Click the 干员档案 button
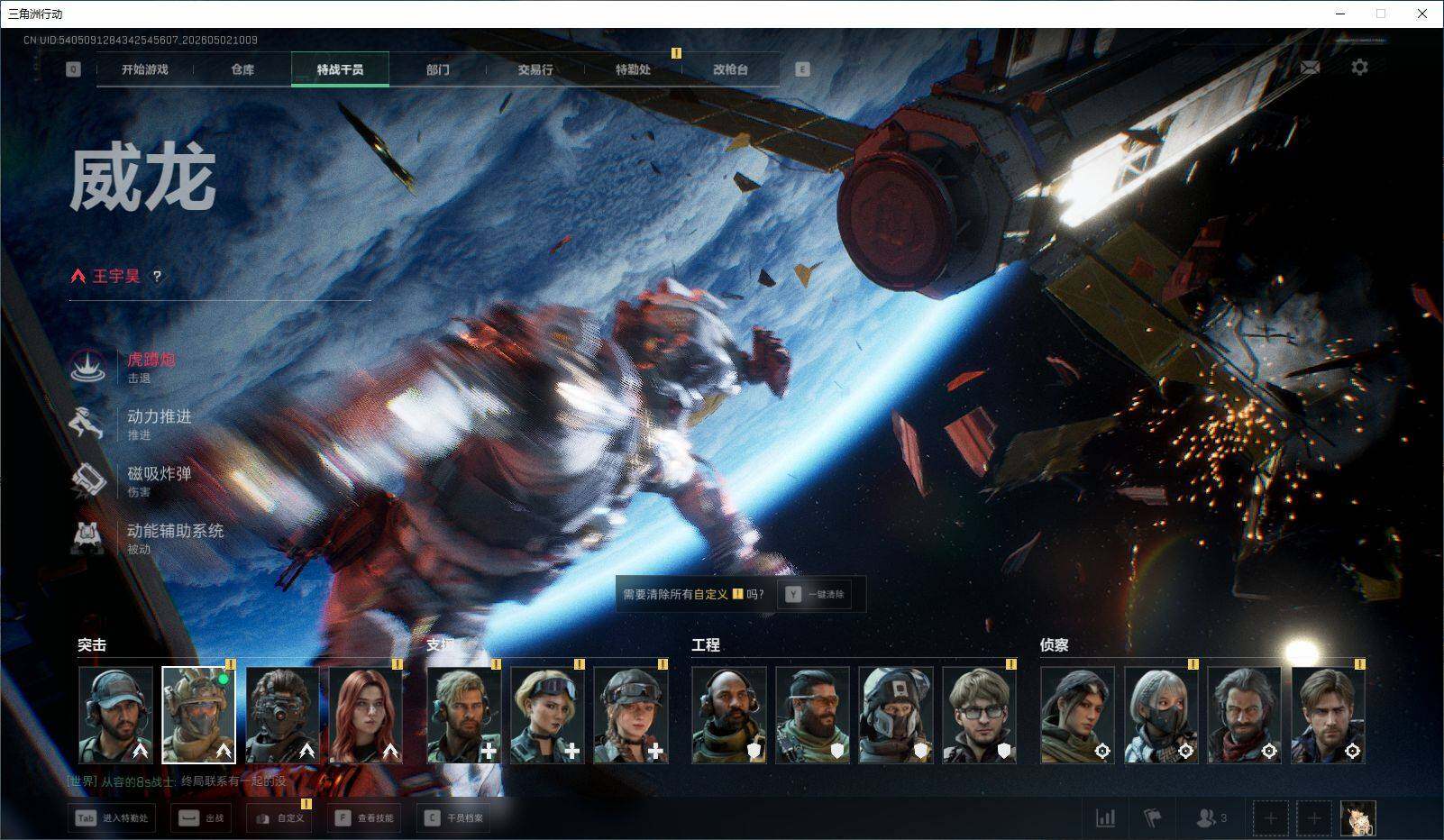 click(454, 818)
